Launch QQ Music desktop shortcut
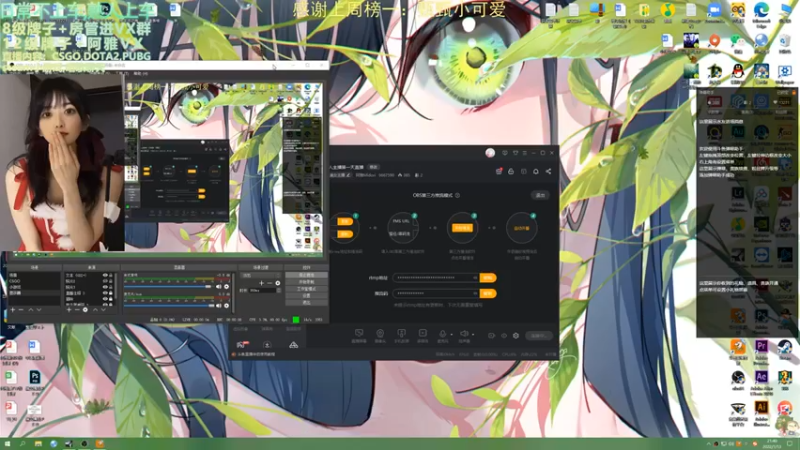The image size is (800, 450). pyautogui.click(x=667, y=12)
